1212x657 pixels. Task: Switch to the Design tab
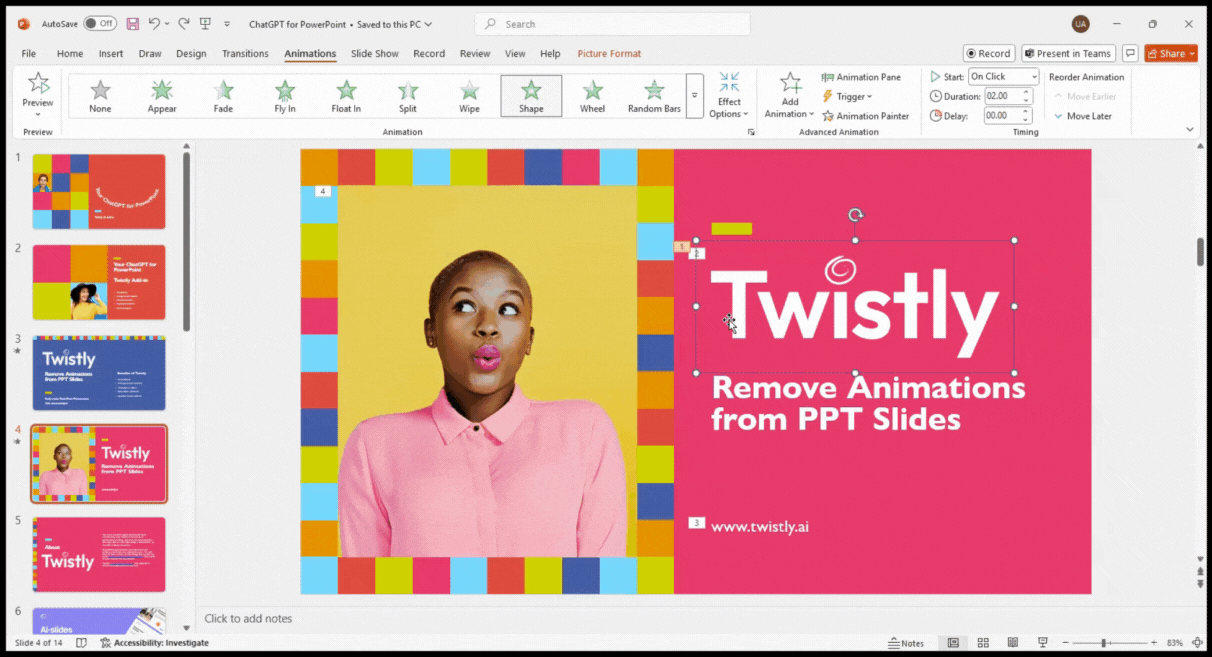point(191,54)
